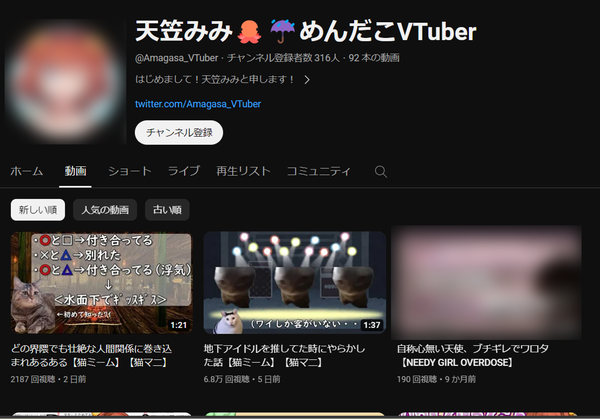Click the channel name 天笠みみ めんだこVTuber

pyautogui.click(x=305, y=31)
